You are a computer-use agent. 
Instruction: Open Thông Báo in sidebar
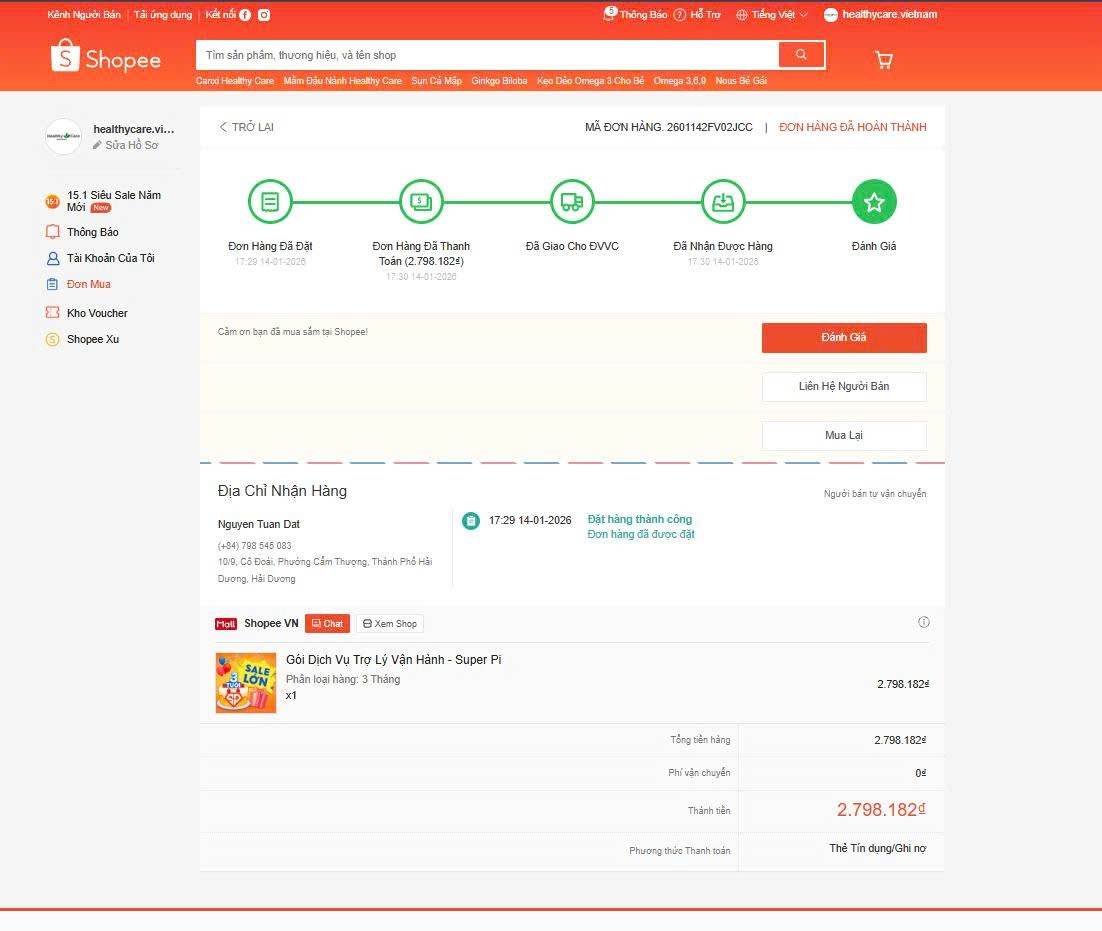pos(93,232)
